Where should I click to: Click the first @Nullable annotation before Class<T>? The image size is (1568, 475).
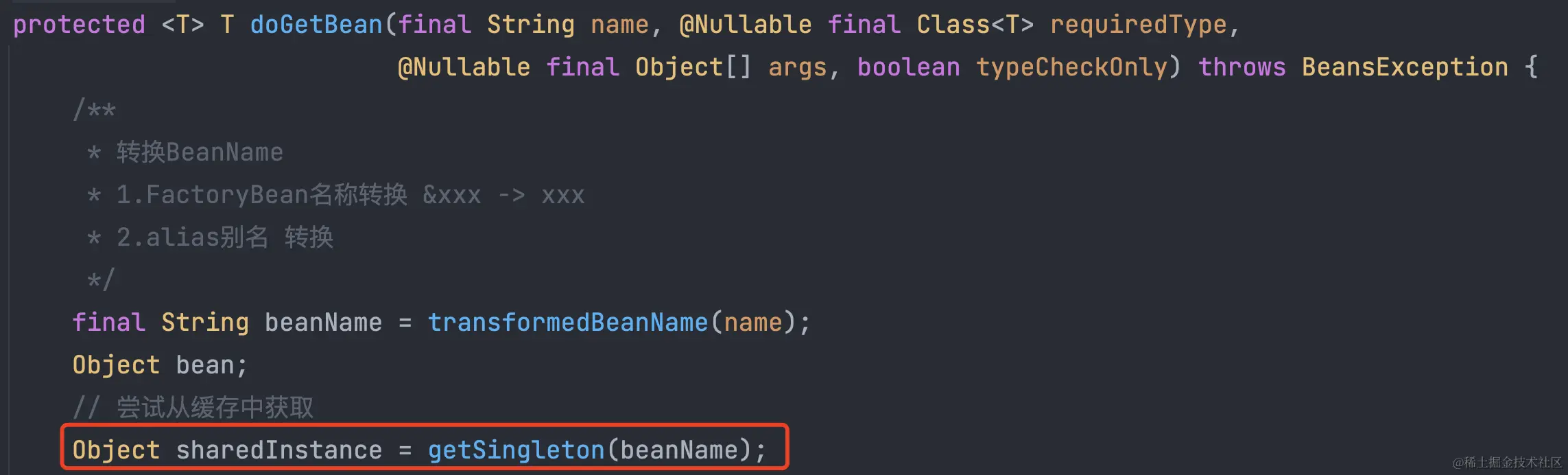tap(746, 25)
